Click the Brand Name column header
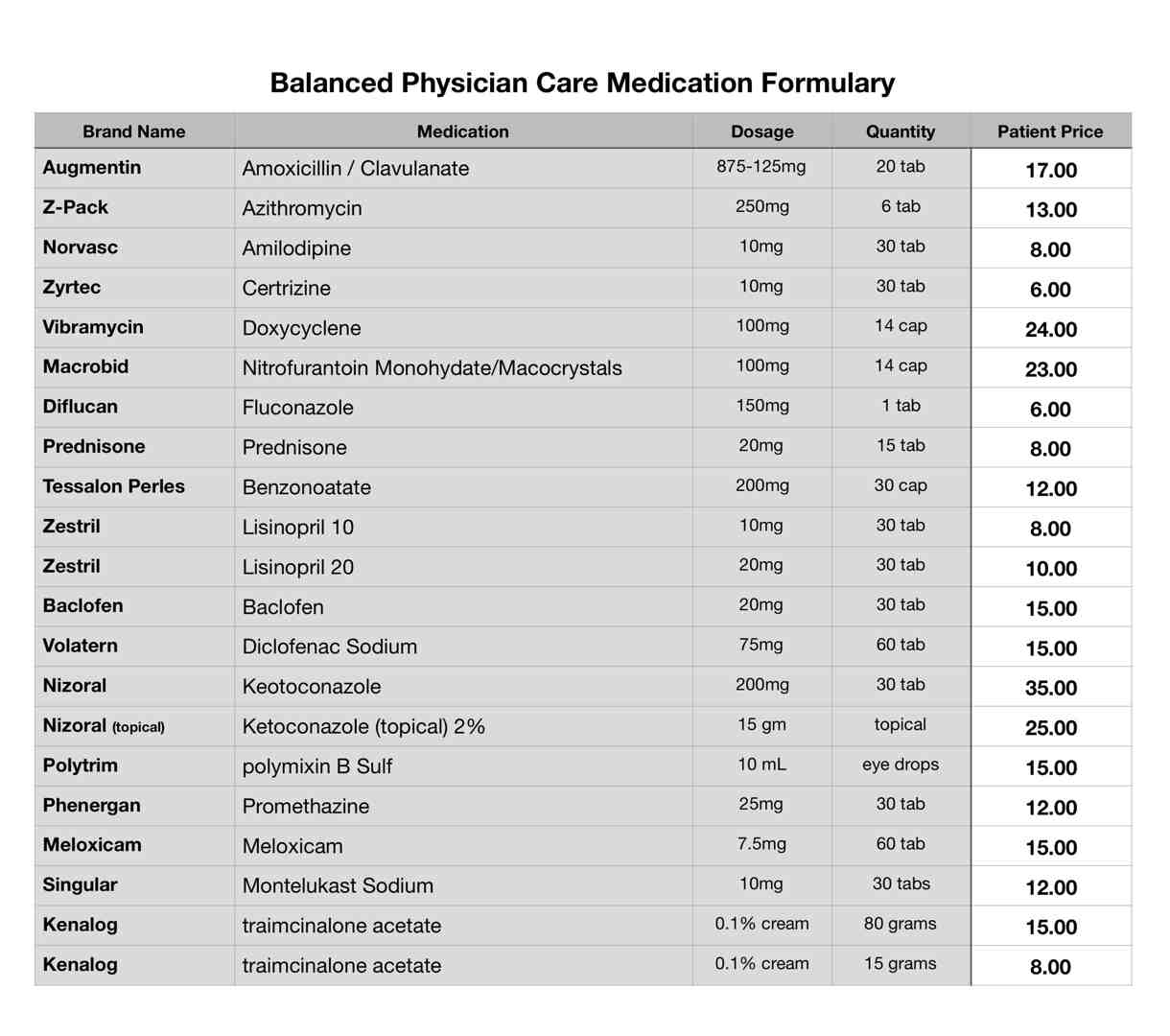The image size is (1170, 1036). [134, 131]
